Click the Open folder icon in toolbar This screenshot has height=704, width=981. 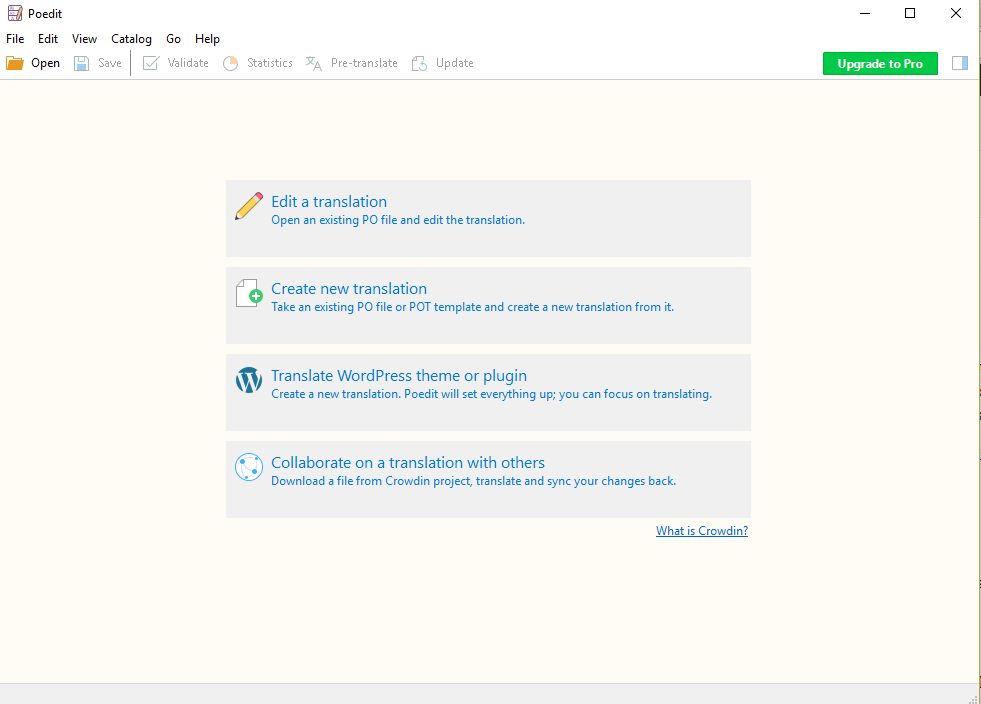coord(15,63)
